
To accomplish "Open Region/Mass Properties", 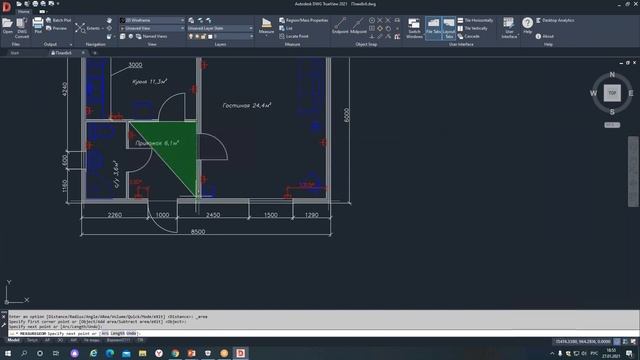I will pyautogui.click(x=303, y=20).
